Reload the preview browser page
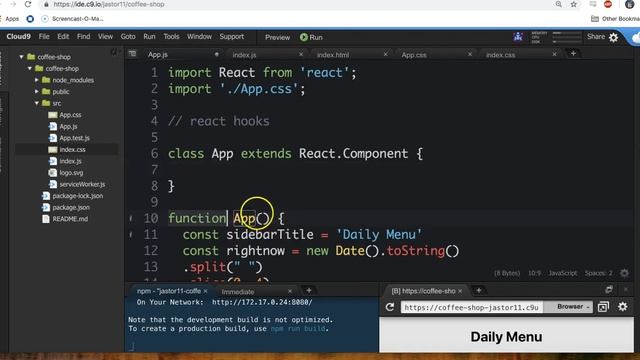 pos(390,307)
